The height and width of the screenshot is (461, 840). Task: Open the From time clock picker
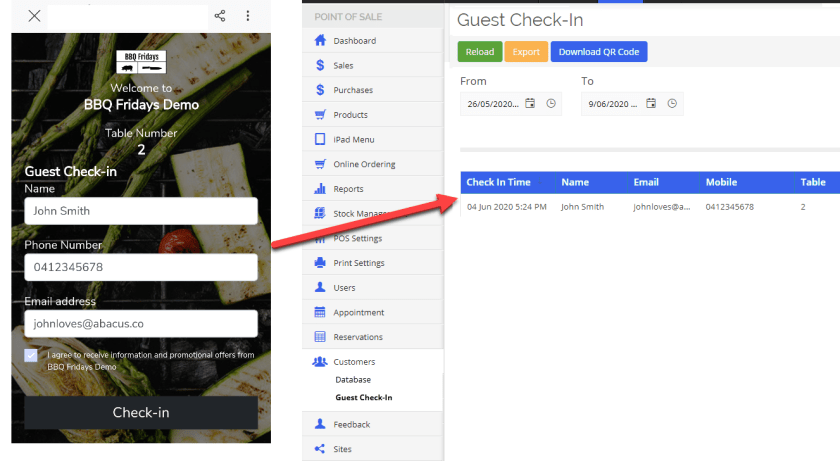551,103
